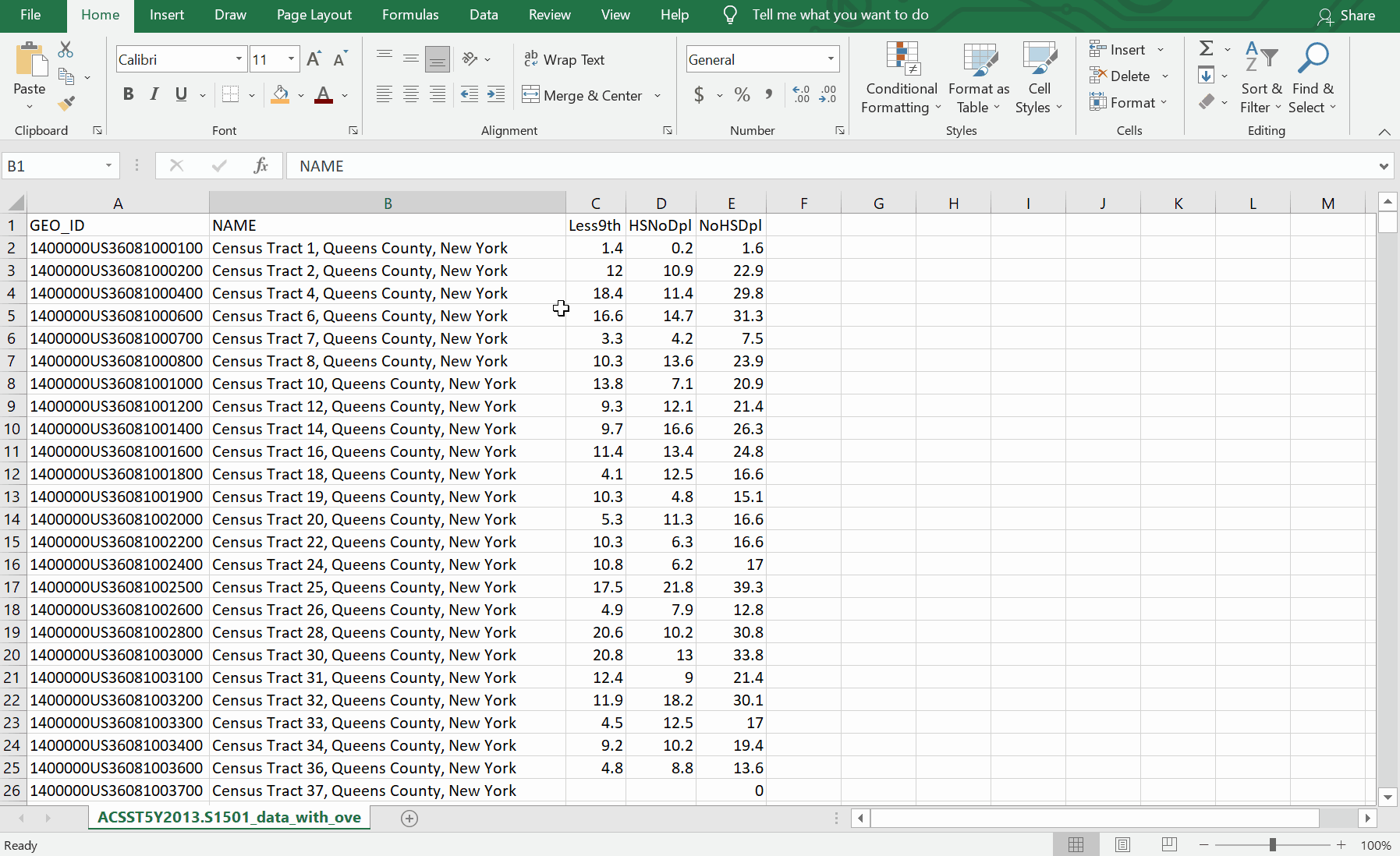
Task: Click the Insert Function fx button
Action: tap(261, 165)
